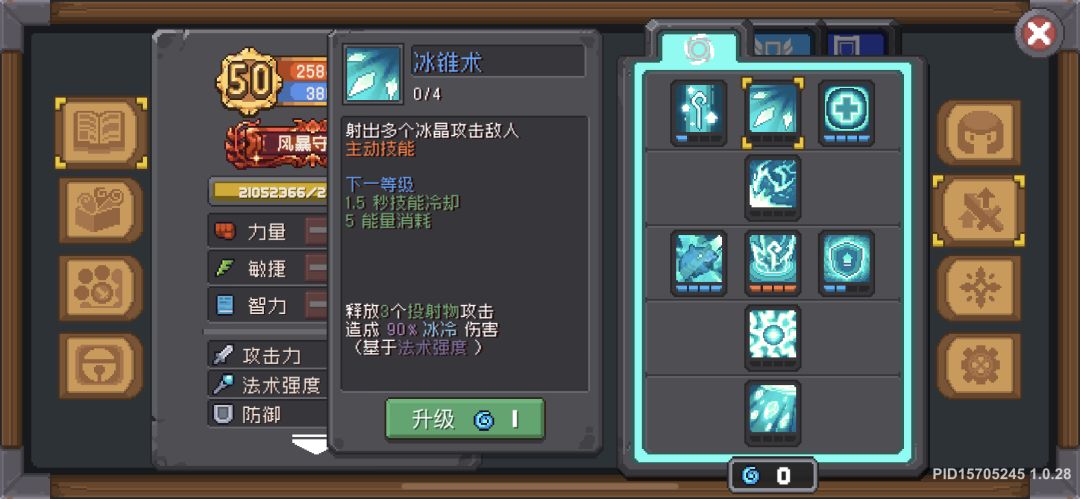Switch to the second skill tree tab
The height and width of the screenshot is (499, 1080).
pos(780,45)
